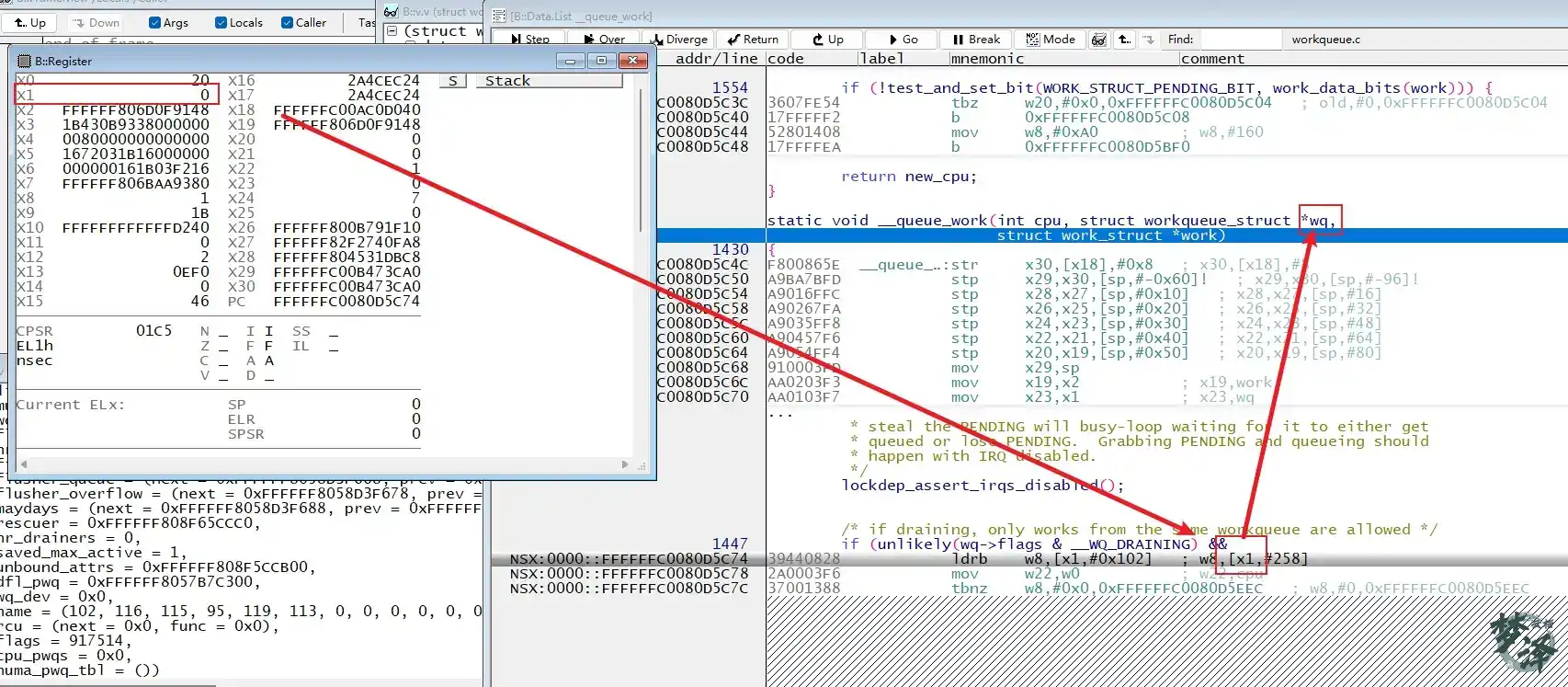Click Up in the Frame view window

click(30, 23)
